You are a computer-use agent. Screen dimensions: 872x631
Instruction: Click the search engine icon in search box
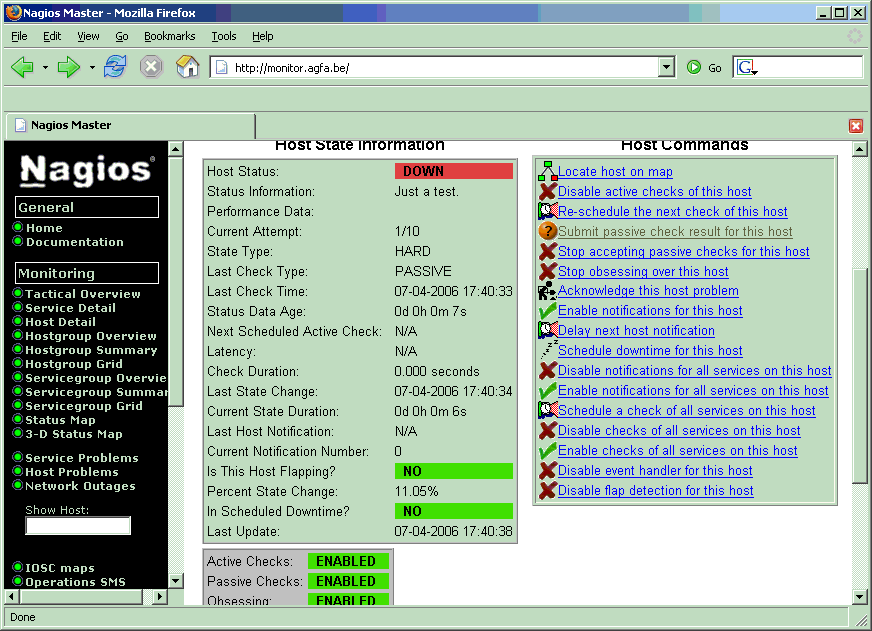(746, 68)
